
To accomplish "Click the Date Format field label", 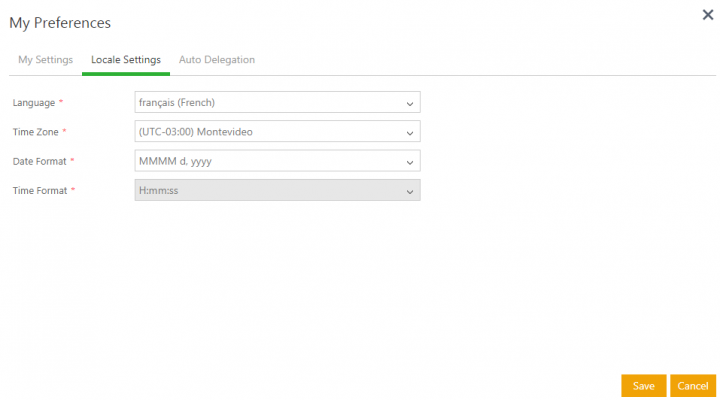I will (x=40, y=161).
